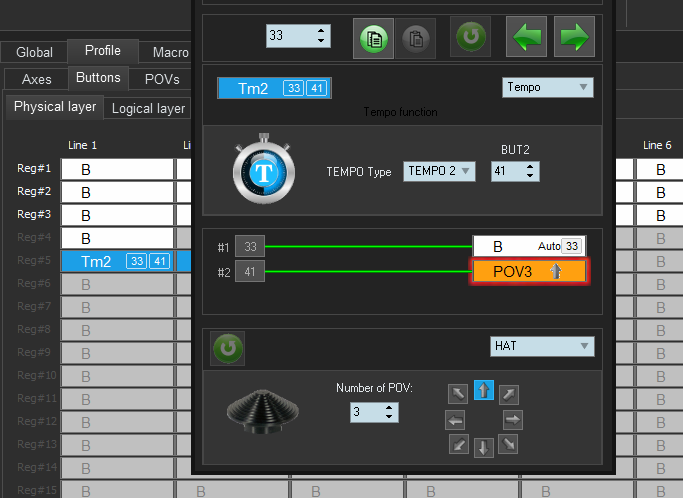This screenshot has height=498, width=683.
Task: Click the Tm2 33 41 header button
Action: coord(274,88)
